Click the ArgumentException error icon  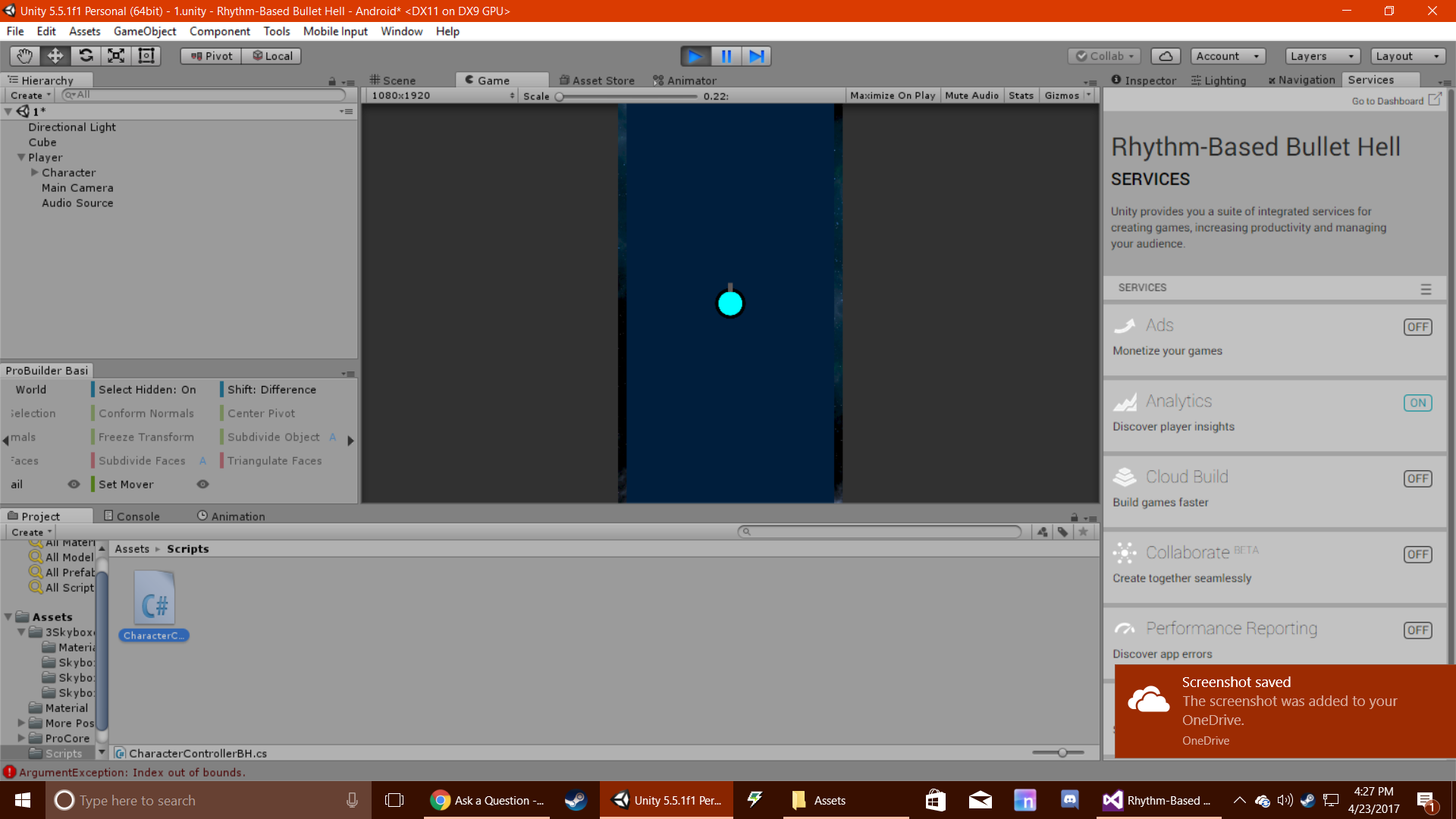[9, 772]
